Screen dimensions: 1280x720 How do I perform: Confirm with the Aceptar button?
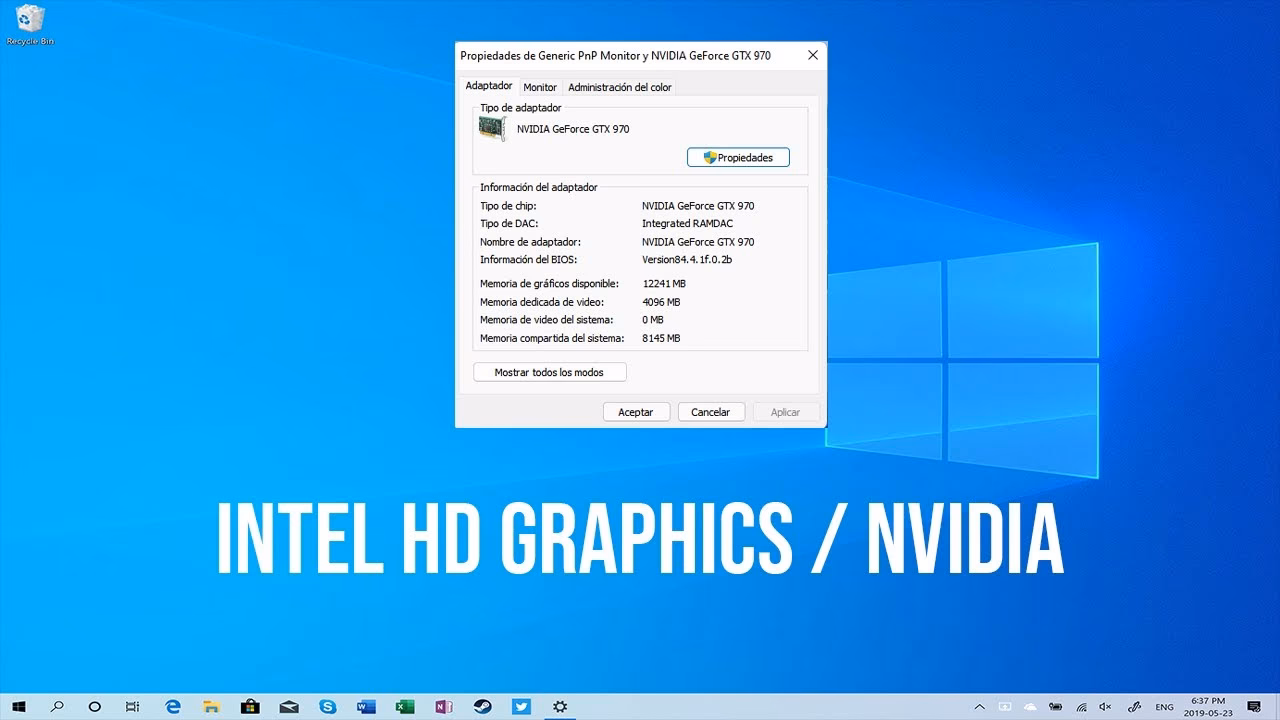tap(636, 412)
